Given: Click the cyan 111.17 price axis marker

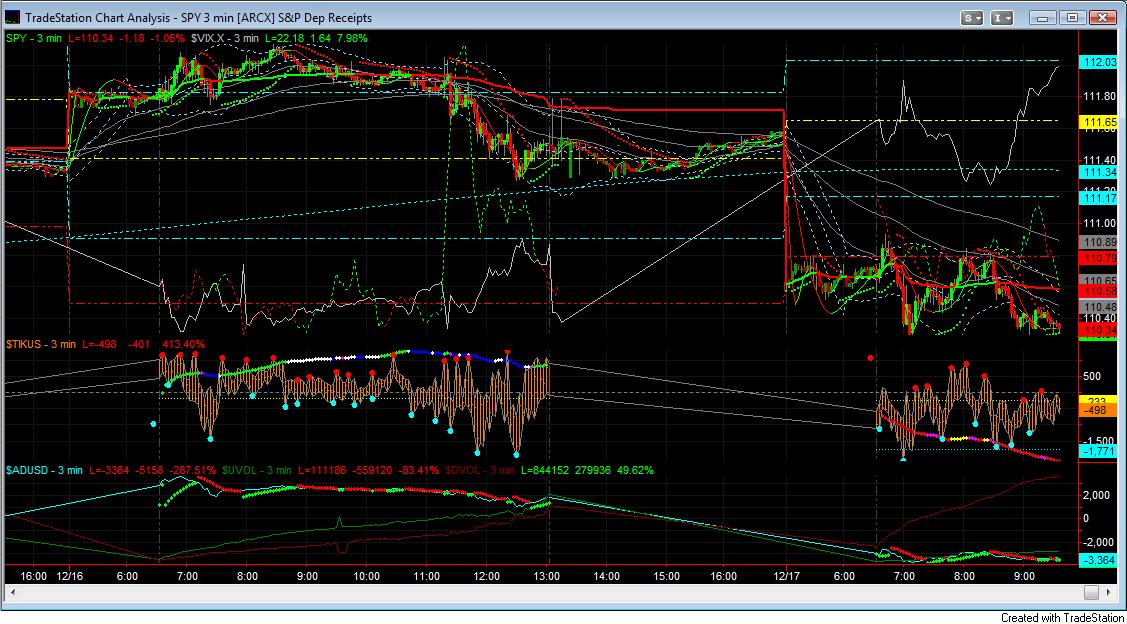Looking at the screenshot, I should coord(1097,197).
